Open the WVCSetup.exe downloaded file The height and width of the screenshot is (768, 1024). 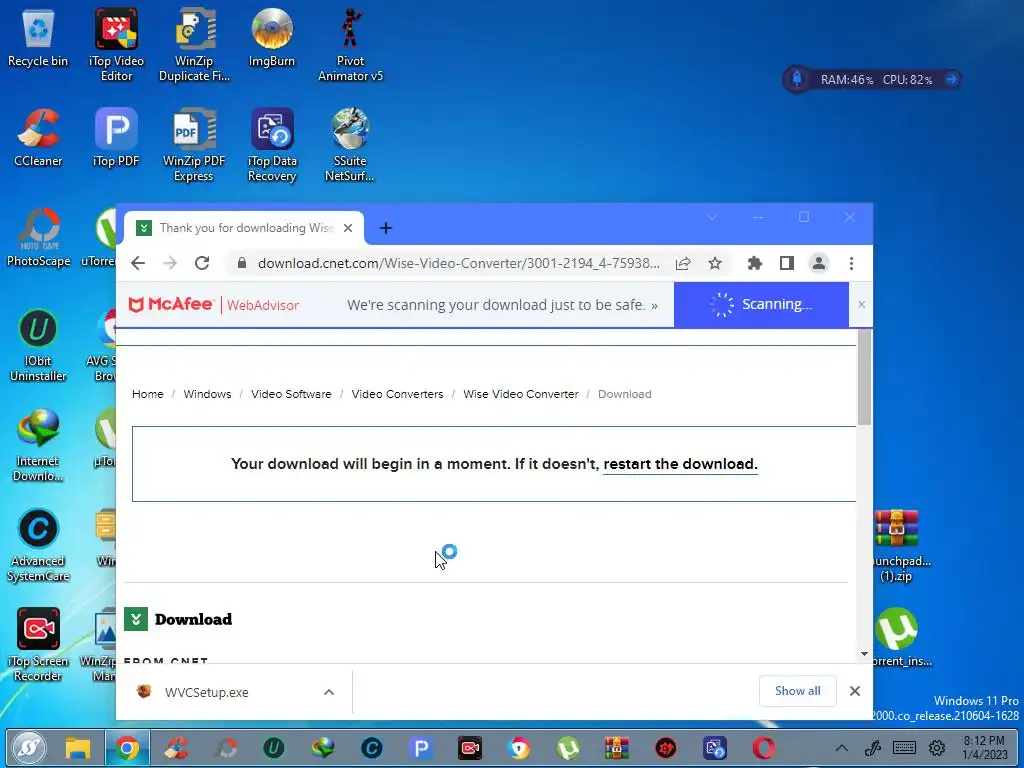(x=207, y=692)
